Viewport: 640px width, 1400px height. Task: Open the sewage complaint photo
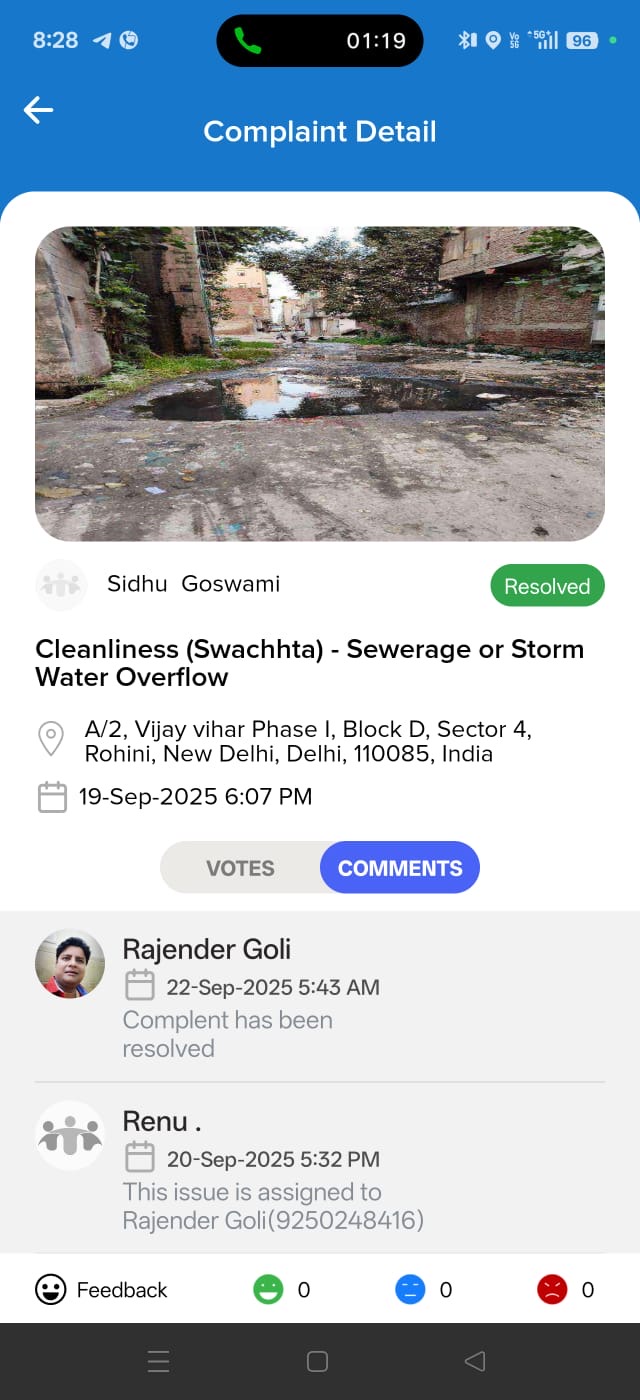click(320, 384)
